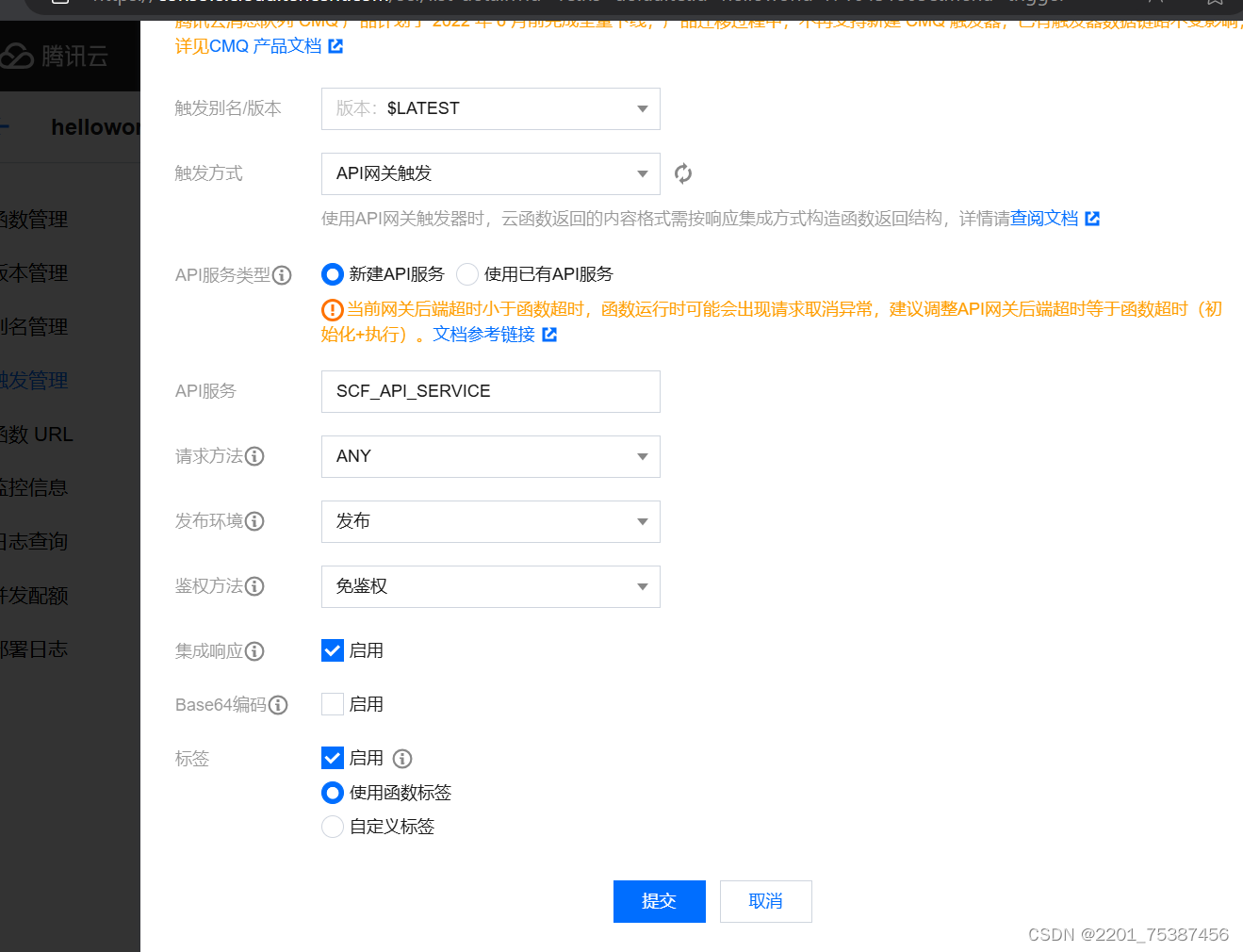Click external link icon after 文档参考链接
This screenshot has width=1243, height=952.
pos(549,335)
